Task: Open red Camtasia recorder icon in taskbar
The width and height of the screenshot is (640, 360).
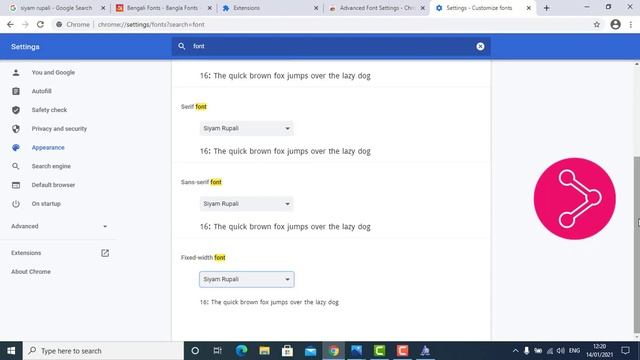Action: click(402, 351)
